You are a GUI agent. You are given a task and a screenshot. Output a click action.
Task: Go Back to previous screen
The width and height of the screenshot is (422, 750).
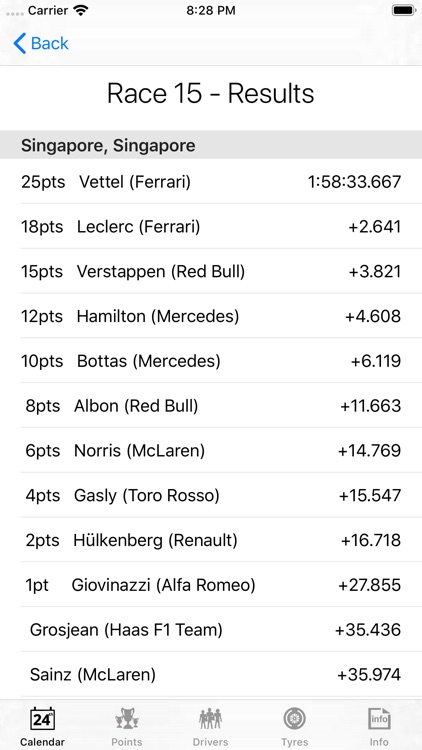pos(41,44)
